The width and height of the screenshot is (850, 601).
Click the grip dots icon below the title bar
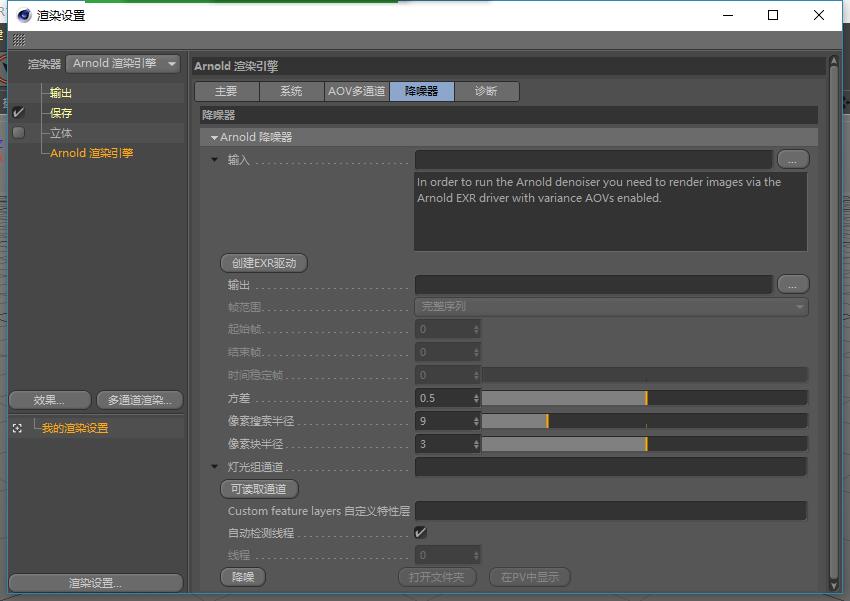click(19, 40)
